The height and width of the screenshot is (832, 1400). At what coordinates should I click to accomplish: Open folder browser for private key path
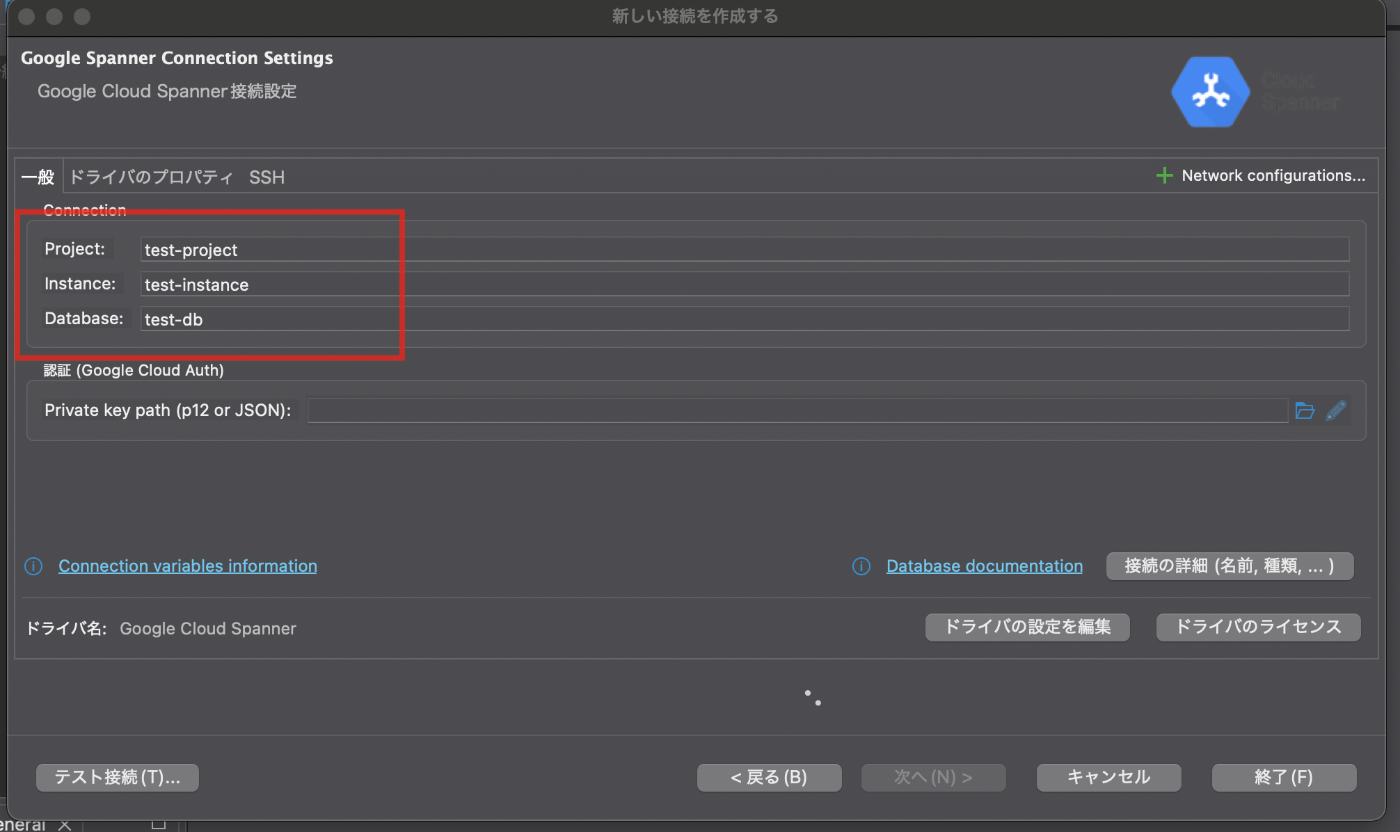[1304, 410]
